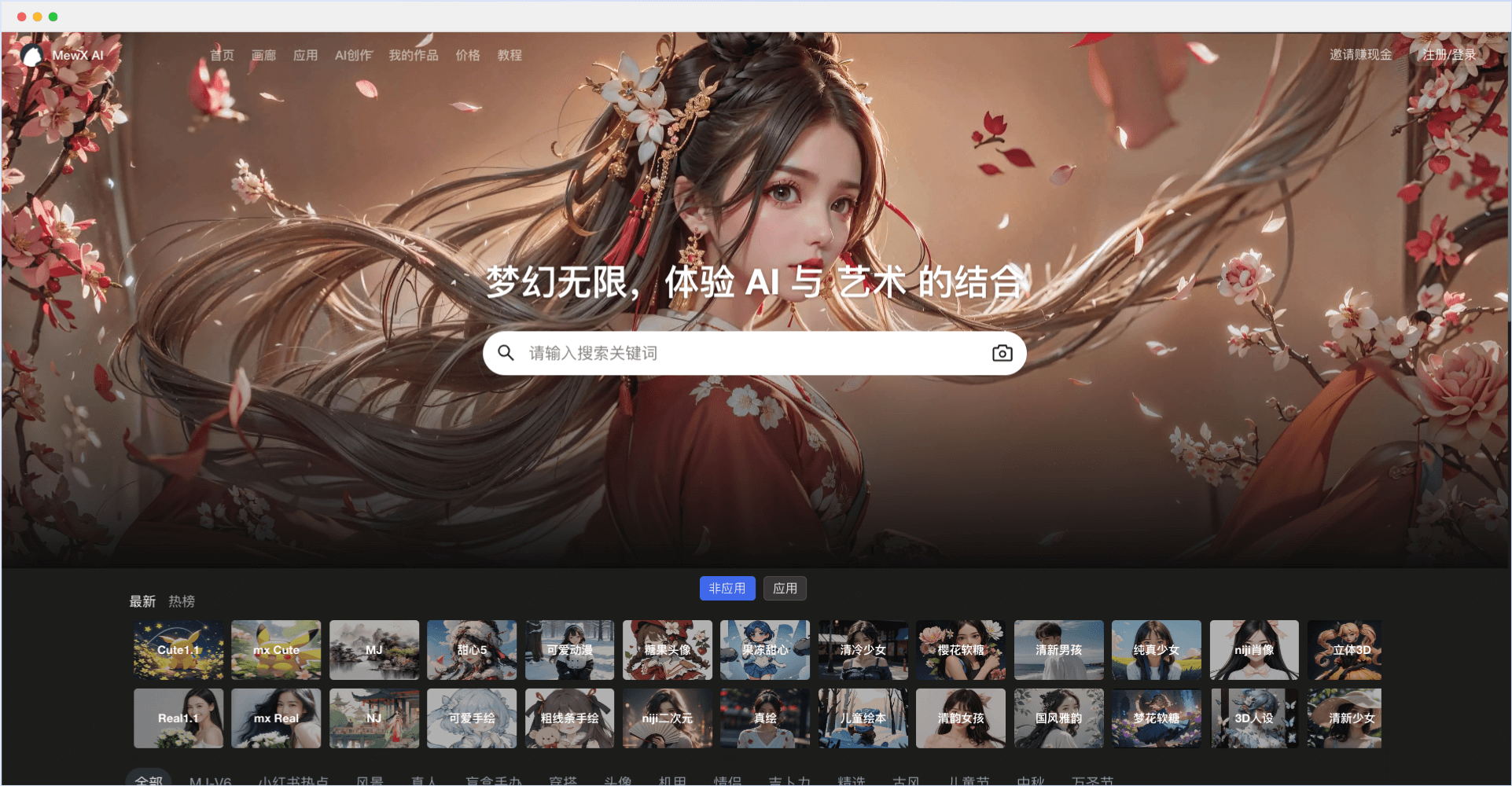
Task: Click the 邀请赚现金 link
Action: pos(1359,55)
